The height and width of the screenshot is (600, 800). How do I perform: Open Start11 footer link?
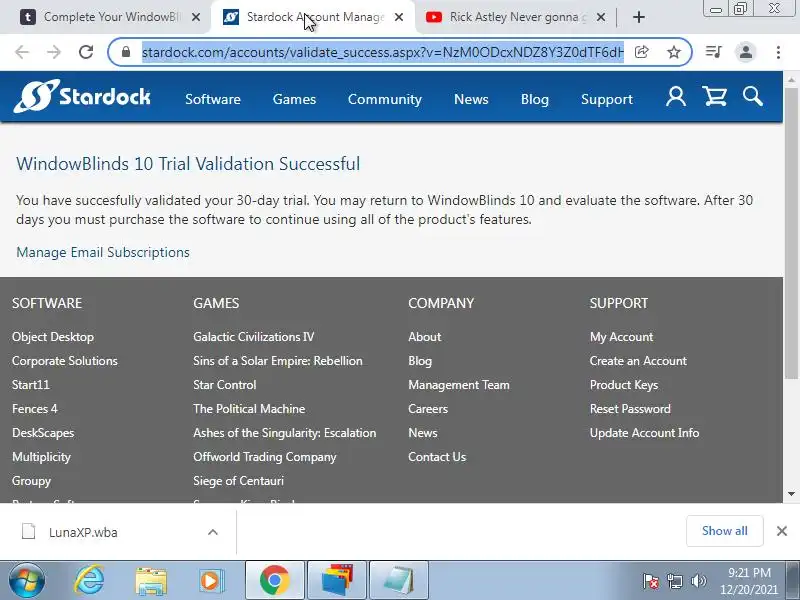click(31, 385)
